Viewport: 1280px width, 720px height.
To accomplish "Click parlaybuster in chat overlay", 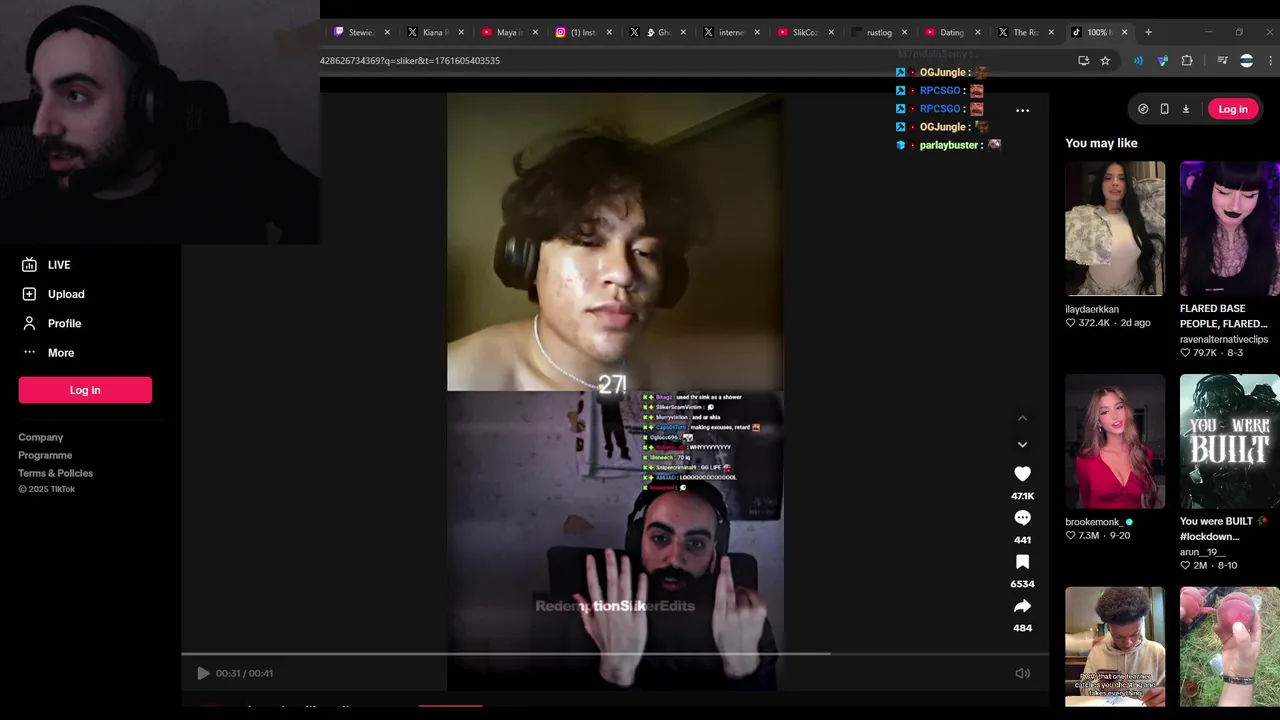I will 949,145.
